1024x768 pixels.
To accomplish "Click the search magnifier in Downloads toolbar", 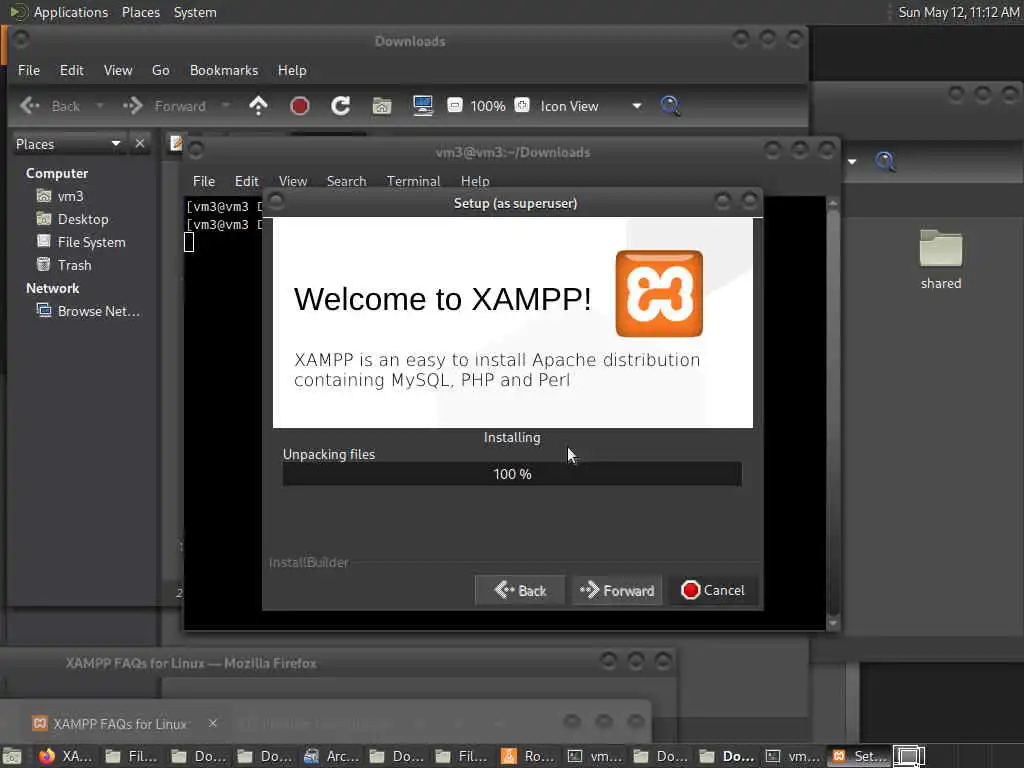I will click(x=670, y=106).
